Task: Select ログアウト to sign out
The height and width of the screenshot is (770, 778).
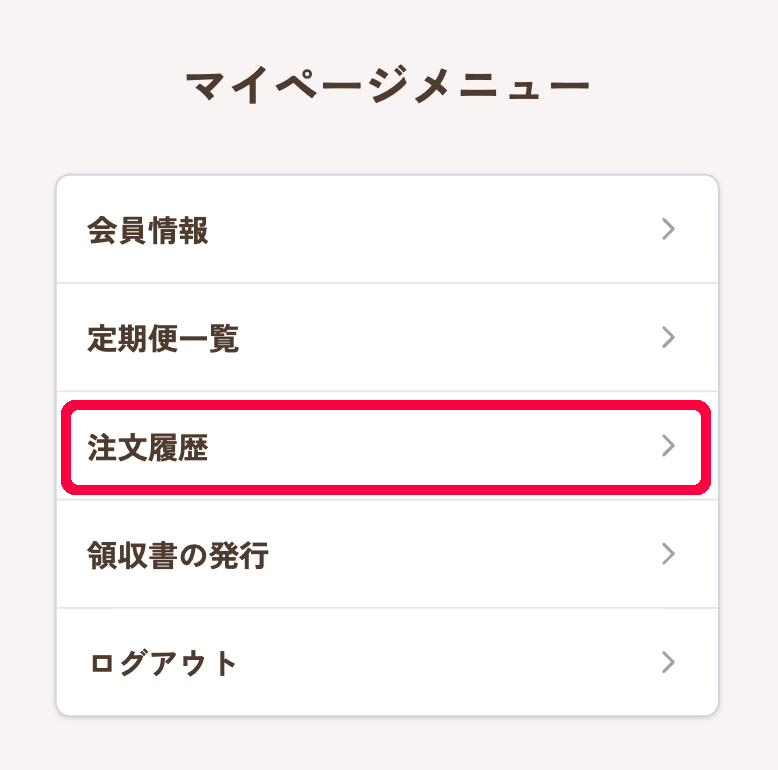Action: (x=387, y=662)
